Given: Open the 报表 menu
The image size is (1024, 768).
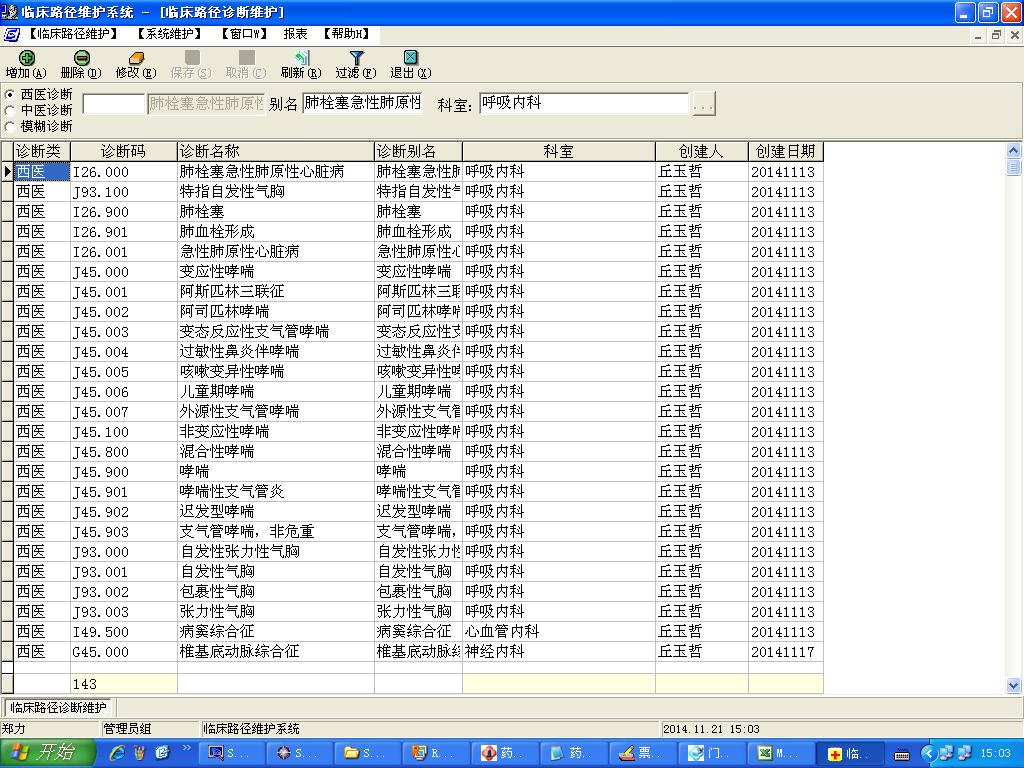Looking at the screenshot, I should [x=296, y=34].
